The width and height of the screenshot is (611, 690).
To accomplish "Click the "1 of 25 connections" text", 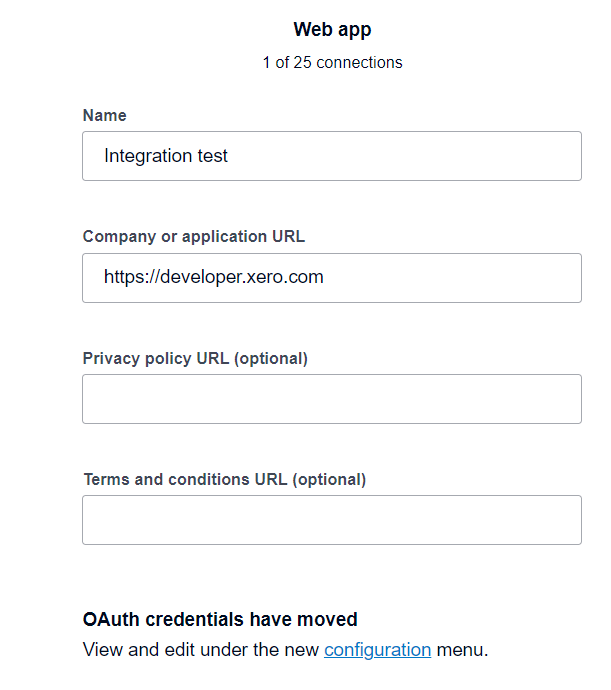I will (332, 62).
